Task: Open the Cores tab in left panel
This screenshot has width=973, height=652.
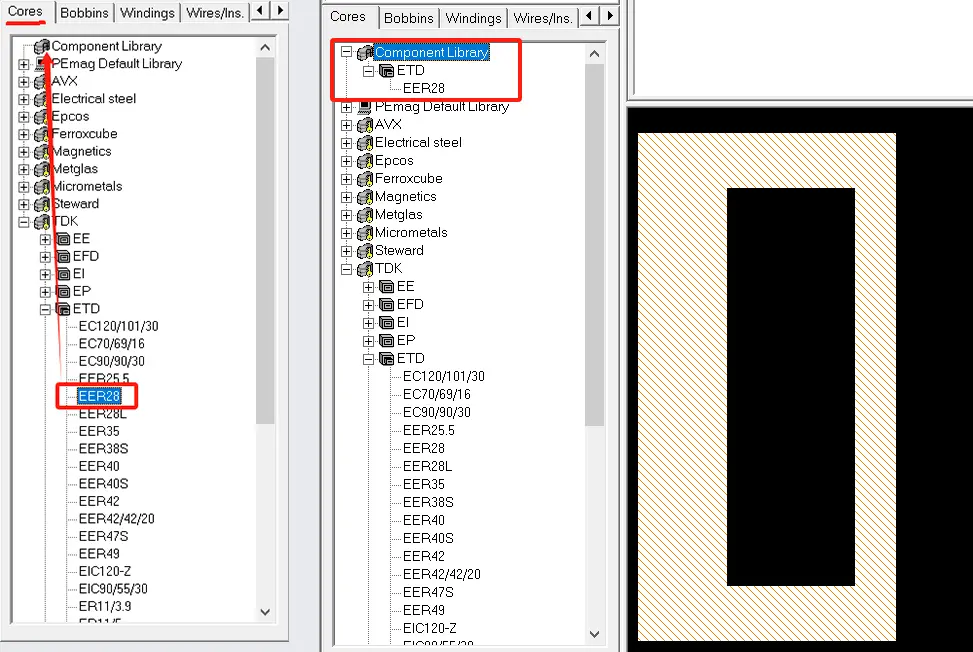Action: point(25,12)
